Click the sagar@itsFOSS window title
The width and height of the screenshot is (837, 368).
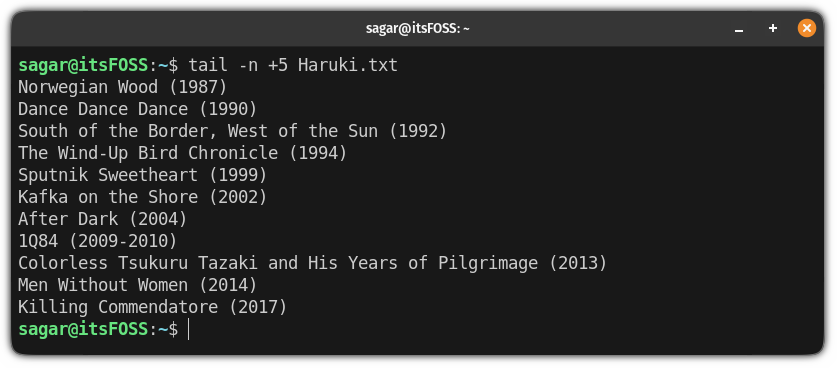click(417, 28)
